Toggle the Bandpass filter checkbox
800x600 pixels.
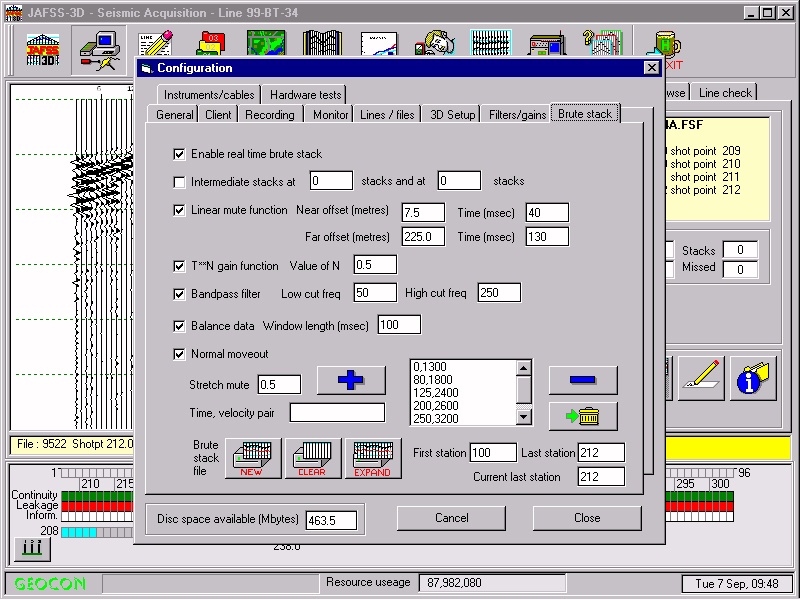click(x=179, y=294)
